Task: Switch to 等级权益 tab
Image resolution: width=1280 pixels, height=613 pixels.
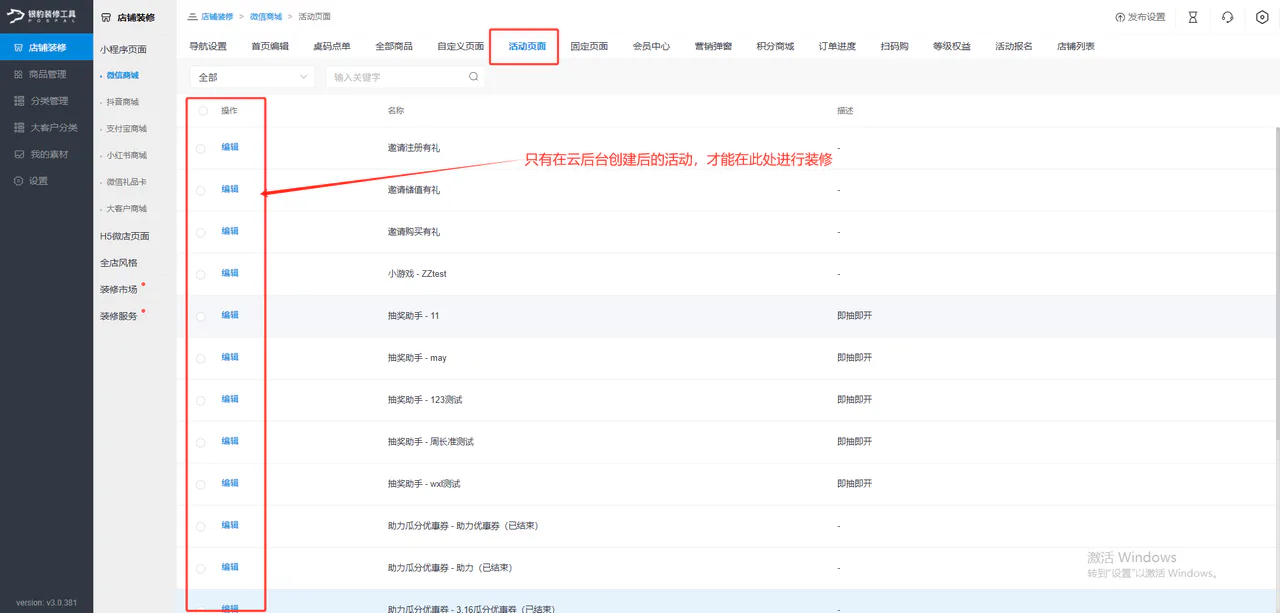Action: pos(952,46)
